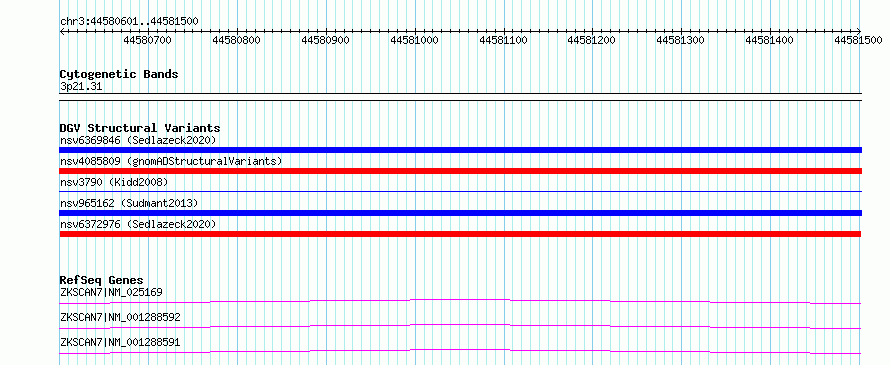
Task: Click the chr3:44580601..44581500 region label
Action: click(129, 21)
